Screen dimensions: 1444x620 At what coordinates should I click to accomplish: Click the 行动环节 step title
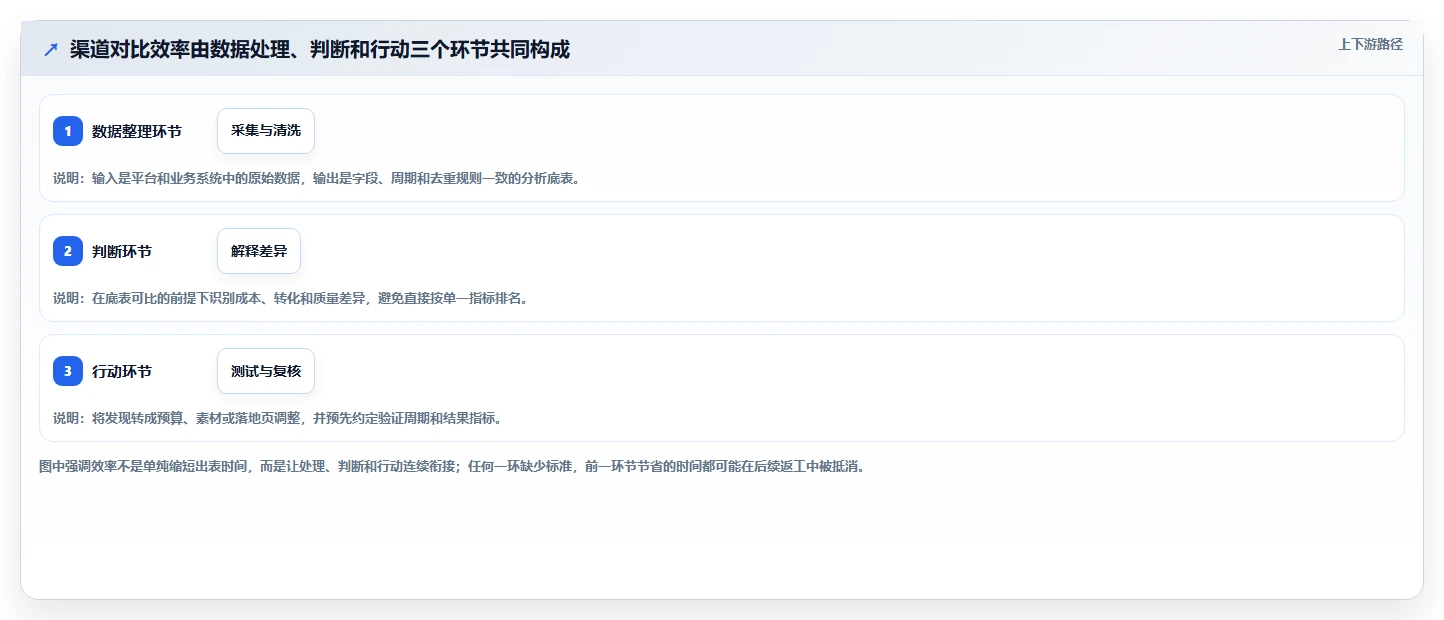click(122, 371)
